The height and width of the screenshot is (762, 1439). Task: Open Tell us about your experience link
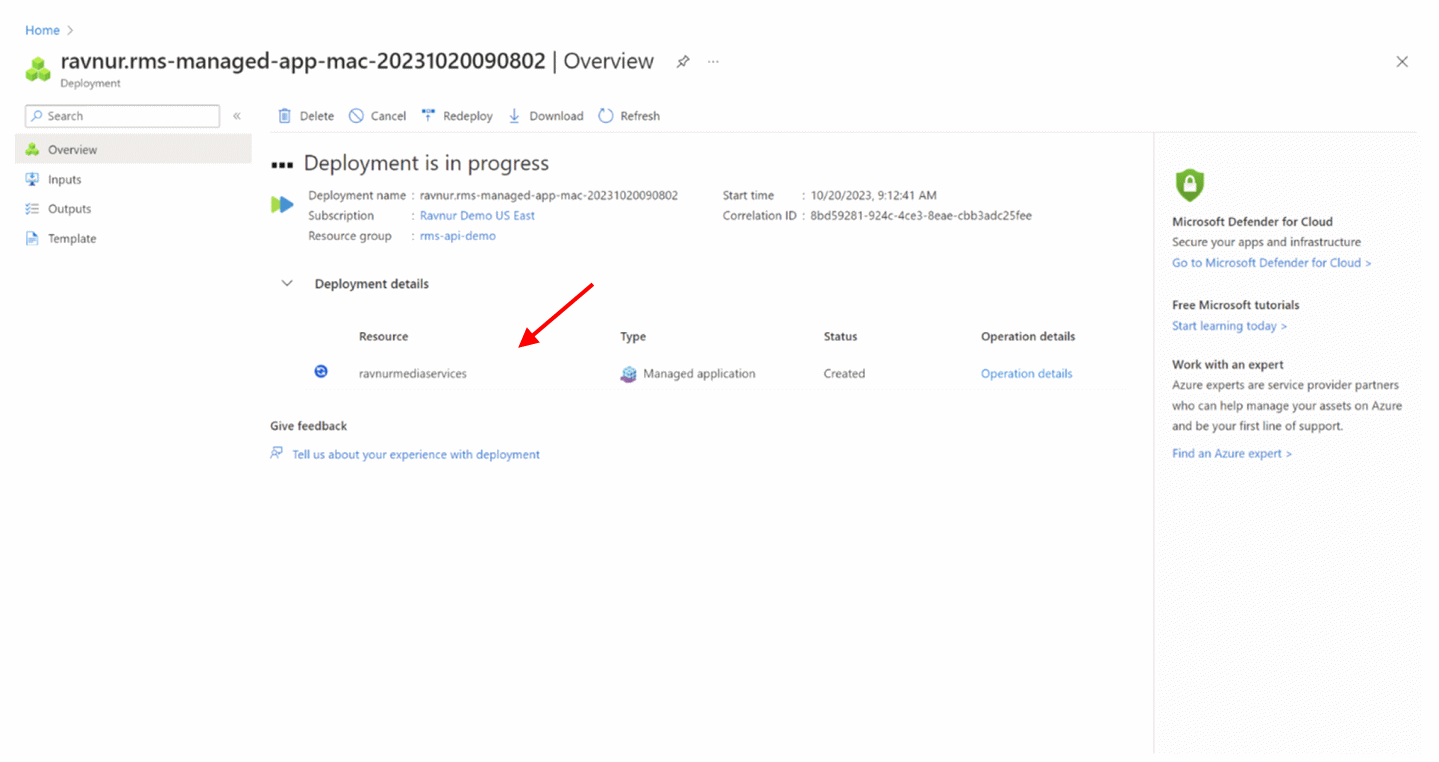pyautogui.click(x=416, y=455)
